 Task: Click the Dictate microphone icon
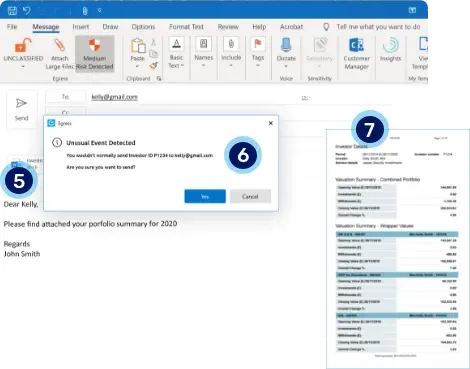286,45
